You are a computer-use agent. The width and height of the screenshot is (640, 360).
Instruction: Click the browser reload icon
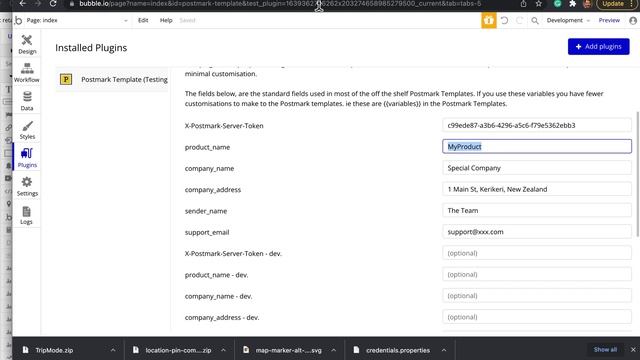pyautogui.click(x=53, y=4)
